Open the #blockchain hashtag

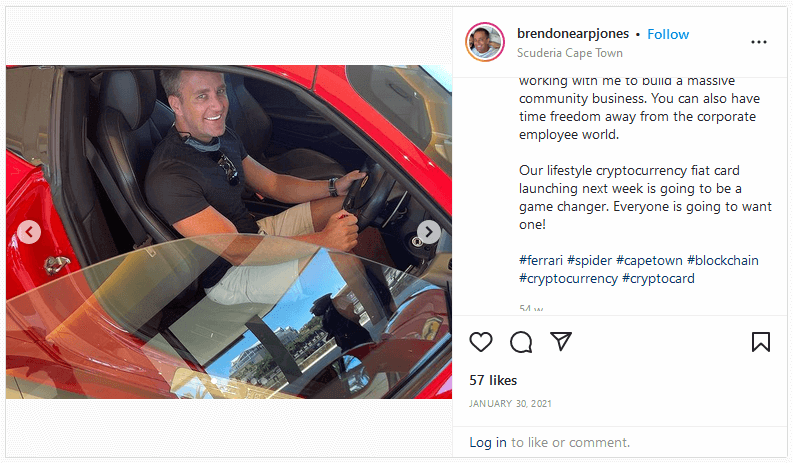tap(722, 260)
